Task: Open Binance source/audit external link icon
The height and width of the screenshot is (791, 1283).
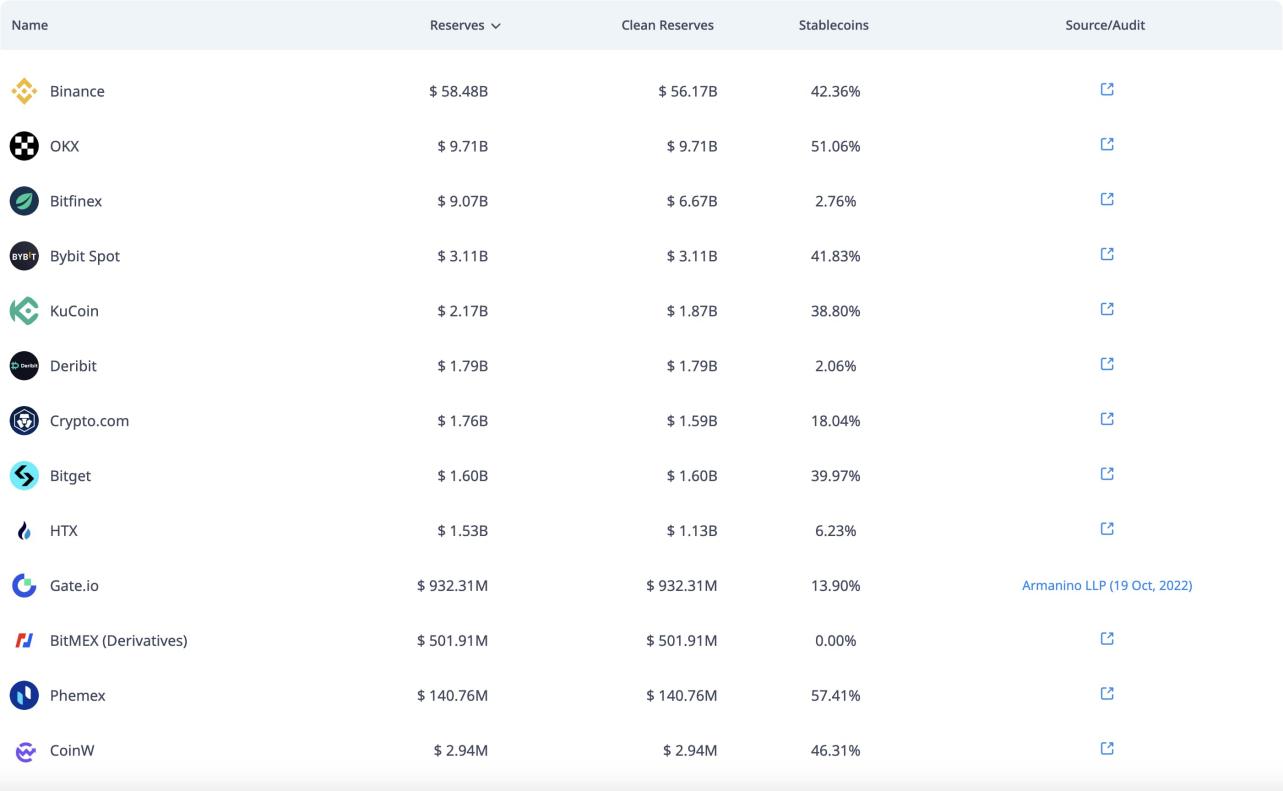Action: (x=1106, y=90)
